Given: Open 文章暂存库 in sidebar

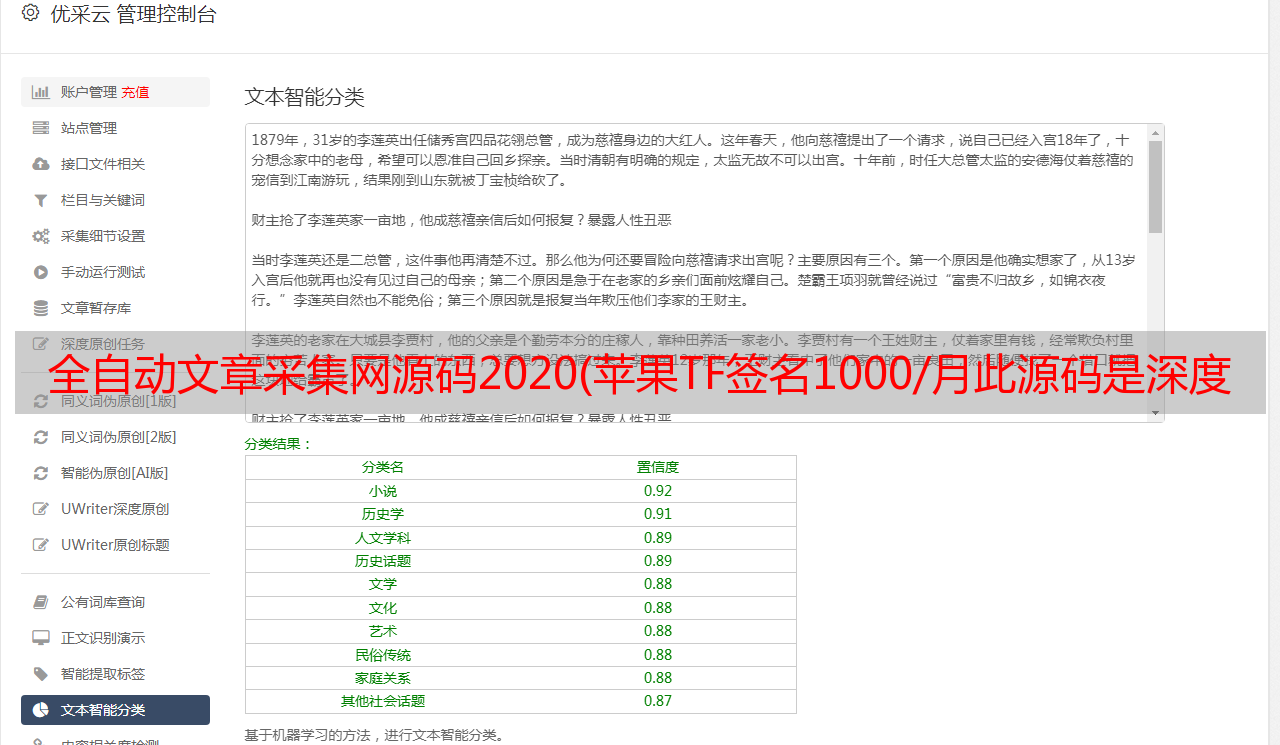Looking at the screenshot, I should (x=115, y=308).
